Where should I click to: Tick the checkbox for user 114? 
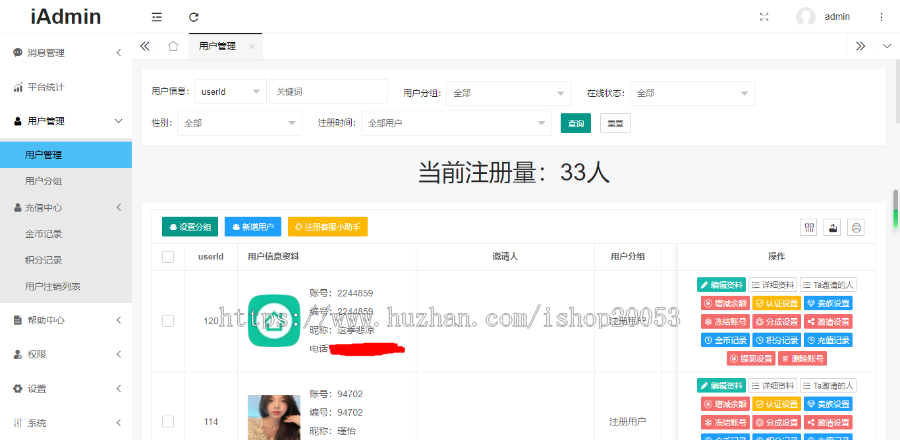click(168, 422)
